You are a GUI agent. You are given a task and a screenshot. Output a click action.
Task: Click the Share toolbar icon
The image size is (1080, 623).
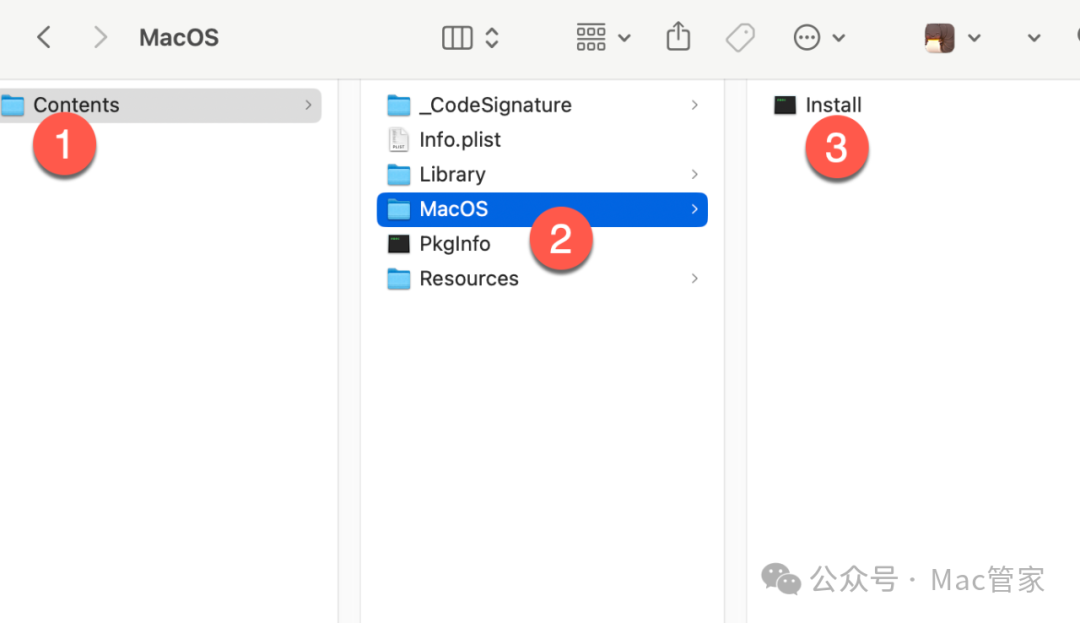point(678,36)
